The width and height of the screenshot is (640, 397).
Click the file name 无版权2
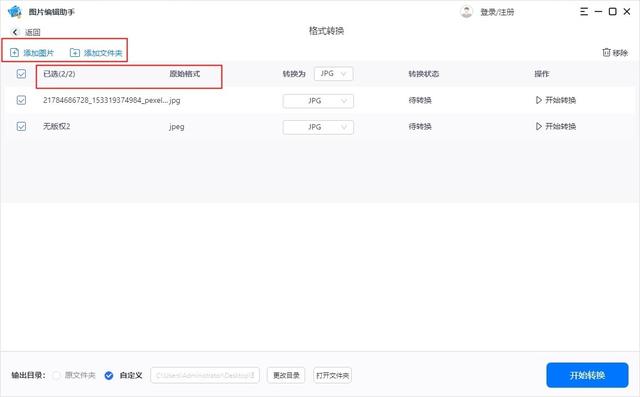[x=57, y=126]
